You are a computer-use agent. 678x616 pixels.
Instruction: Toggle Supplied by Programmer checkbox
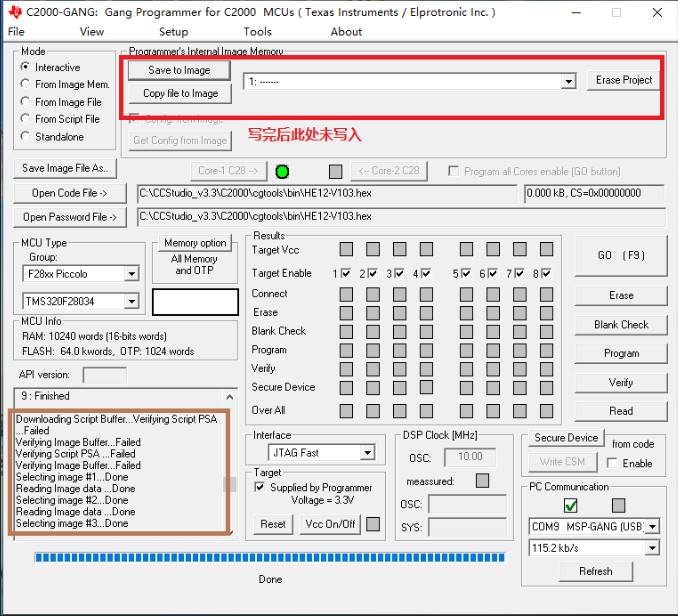(261, 488)
